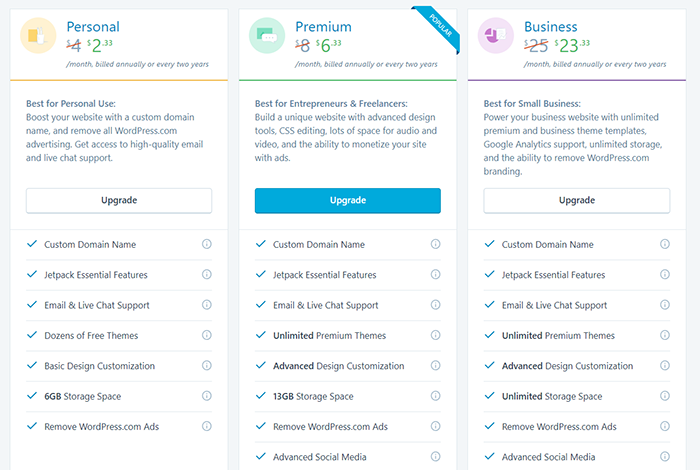Upgrade to the Business plan
The height and width of the screenshot is (470, 700).
(577, 200)
